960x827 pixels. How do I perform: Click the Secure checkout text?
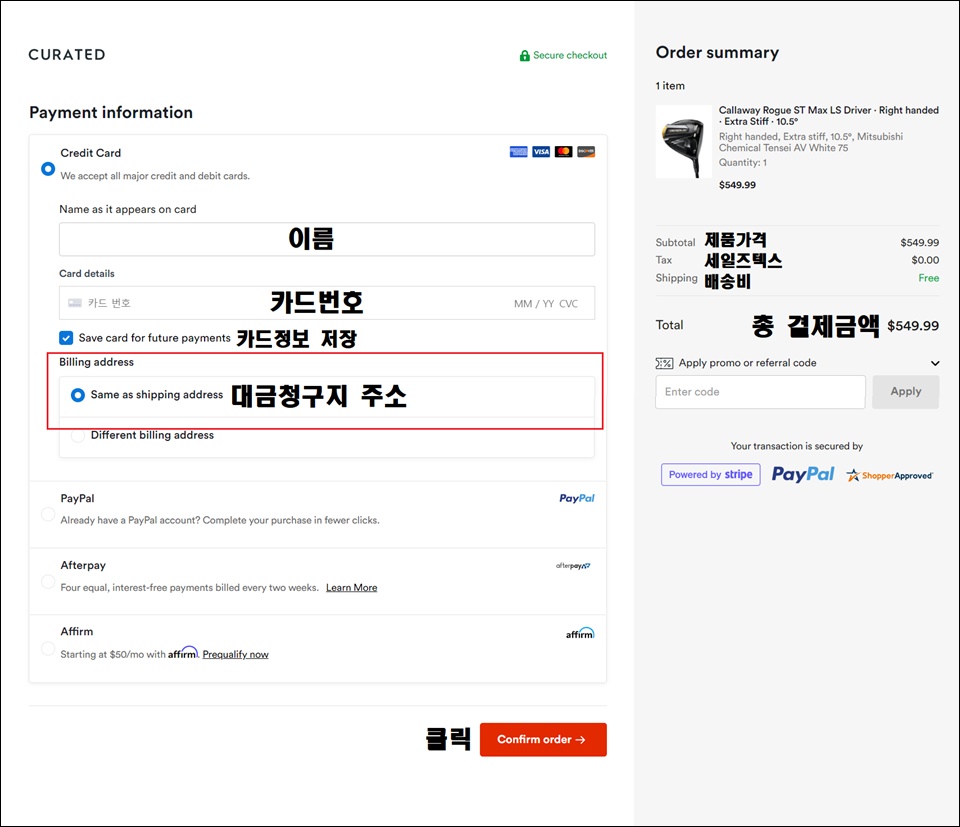[570, 55]
